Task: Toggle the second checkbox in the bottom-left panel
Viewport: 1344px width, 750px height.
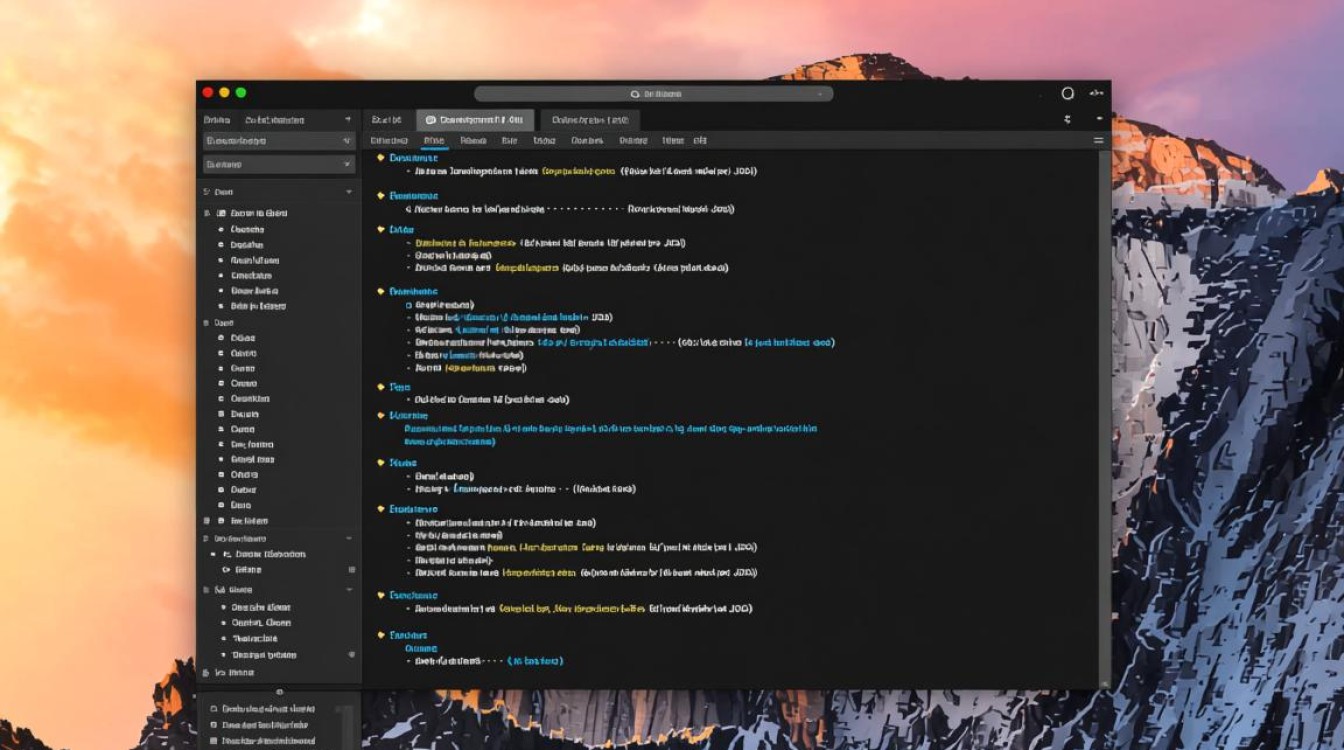Action: click(213, 724)
